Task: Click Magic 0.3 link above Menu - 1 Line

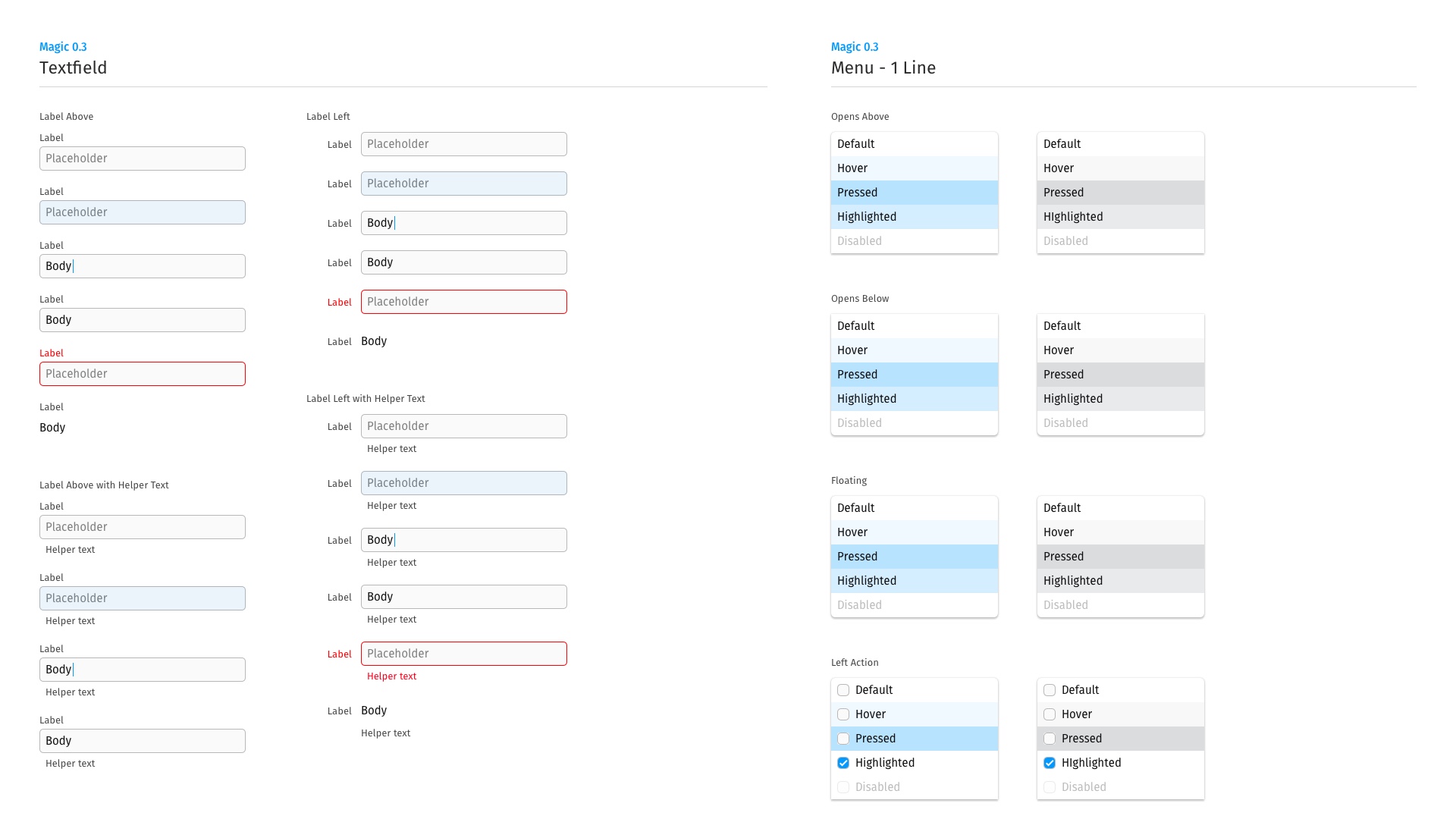Action: pyautogui.click(x=855, y=47)
